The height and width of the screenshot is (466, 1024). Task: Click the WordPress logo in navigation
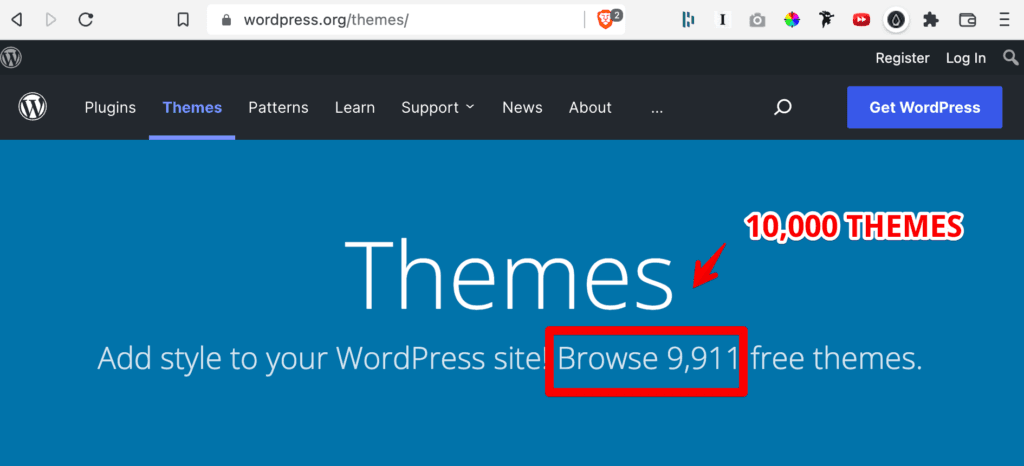[33, 107]
